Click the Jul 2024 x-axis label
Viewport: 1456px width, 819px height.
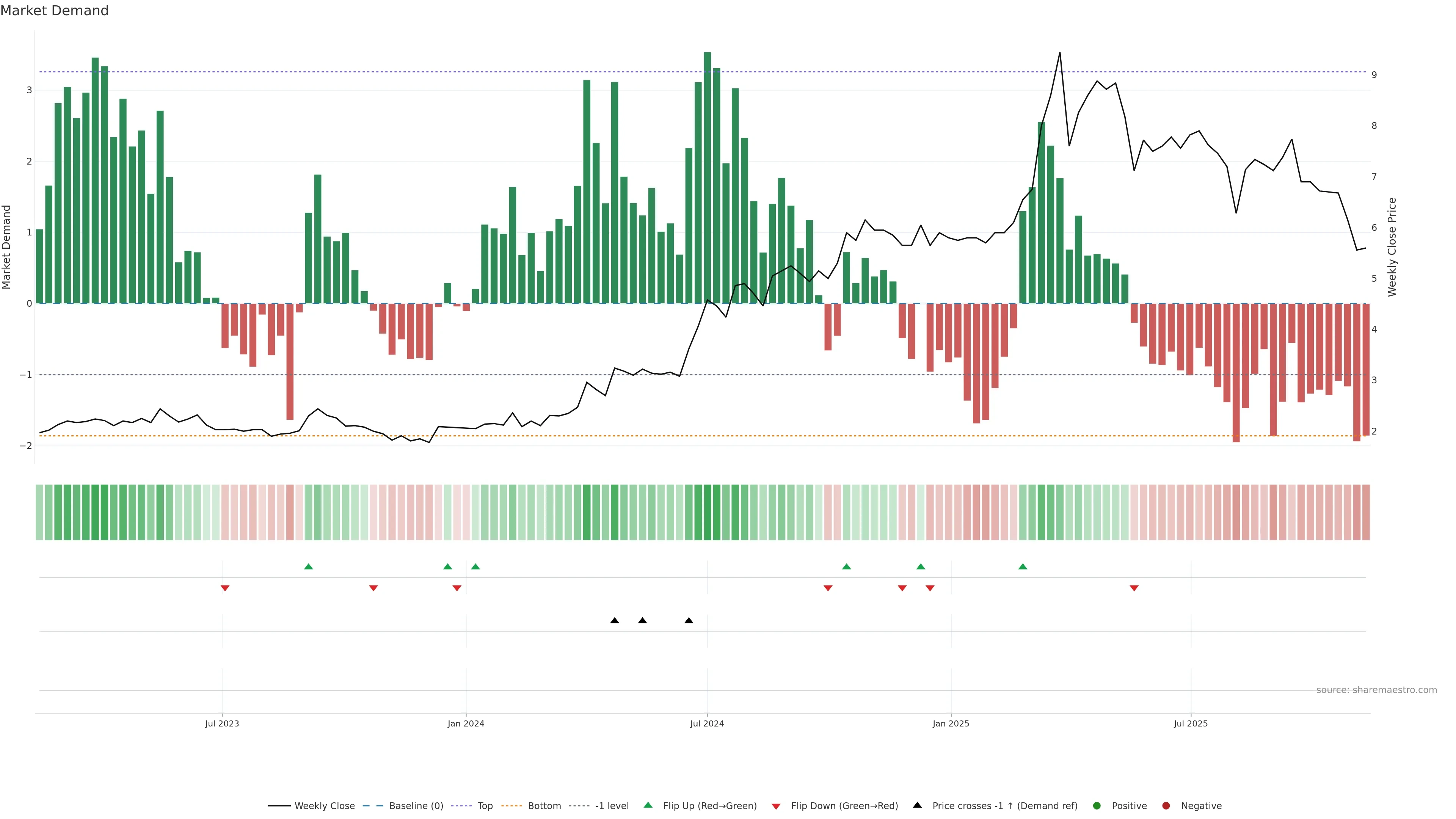coord(706,723)
